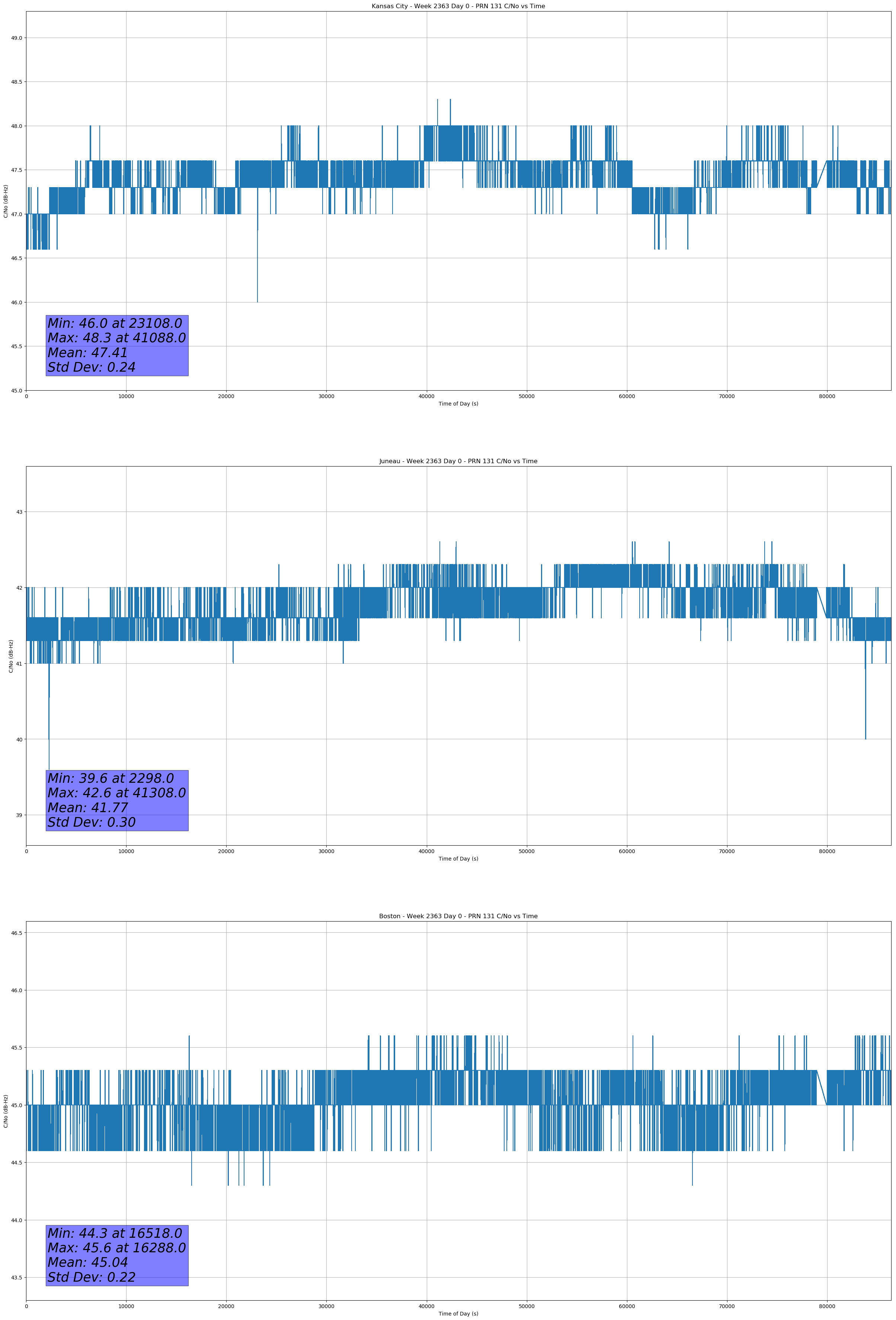Click the 48.3 peak in Kansas City plot
Screen dimensions: 896x1320
438,102
